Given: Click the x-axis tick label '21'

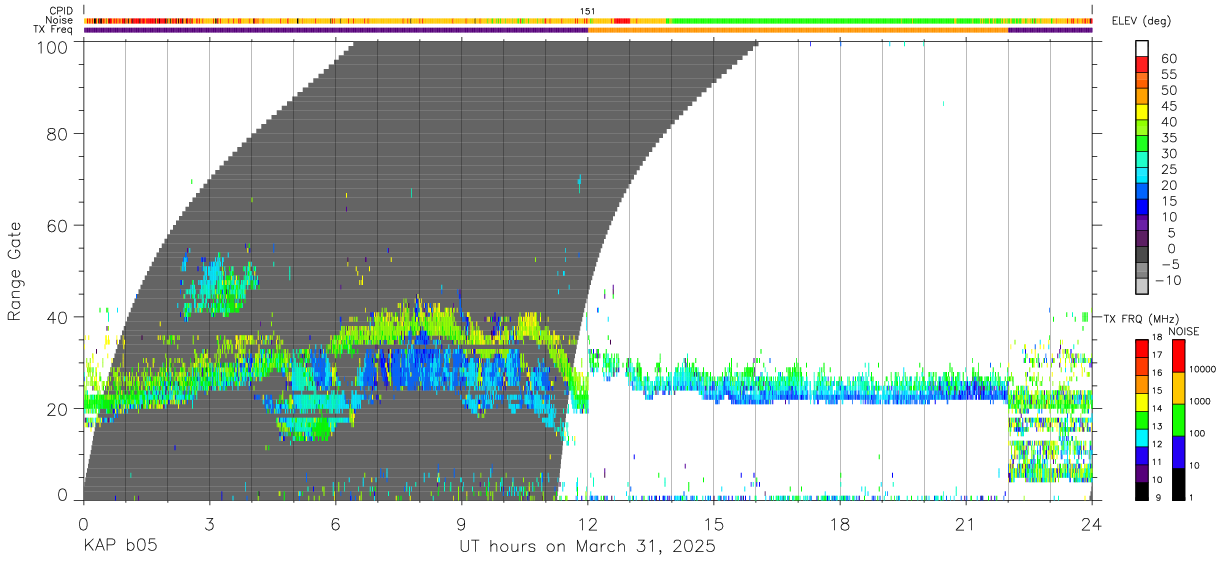Looking at the screenshot, I should tap(966, 524).
